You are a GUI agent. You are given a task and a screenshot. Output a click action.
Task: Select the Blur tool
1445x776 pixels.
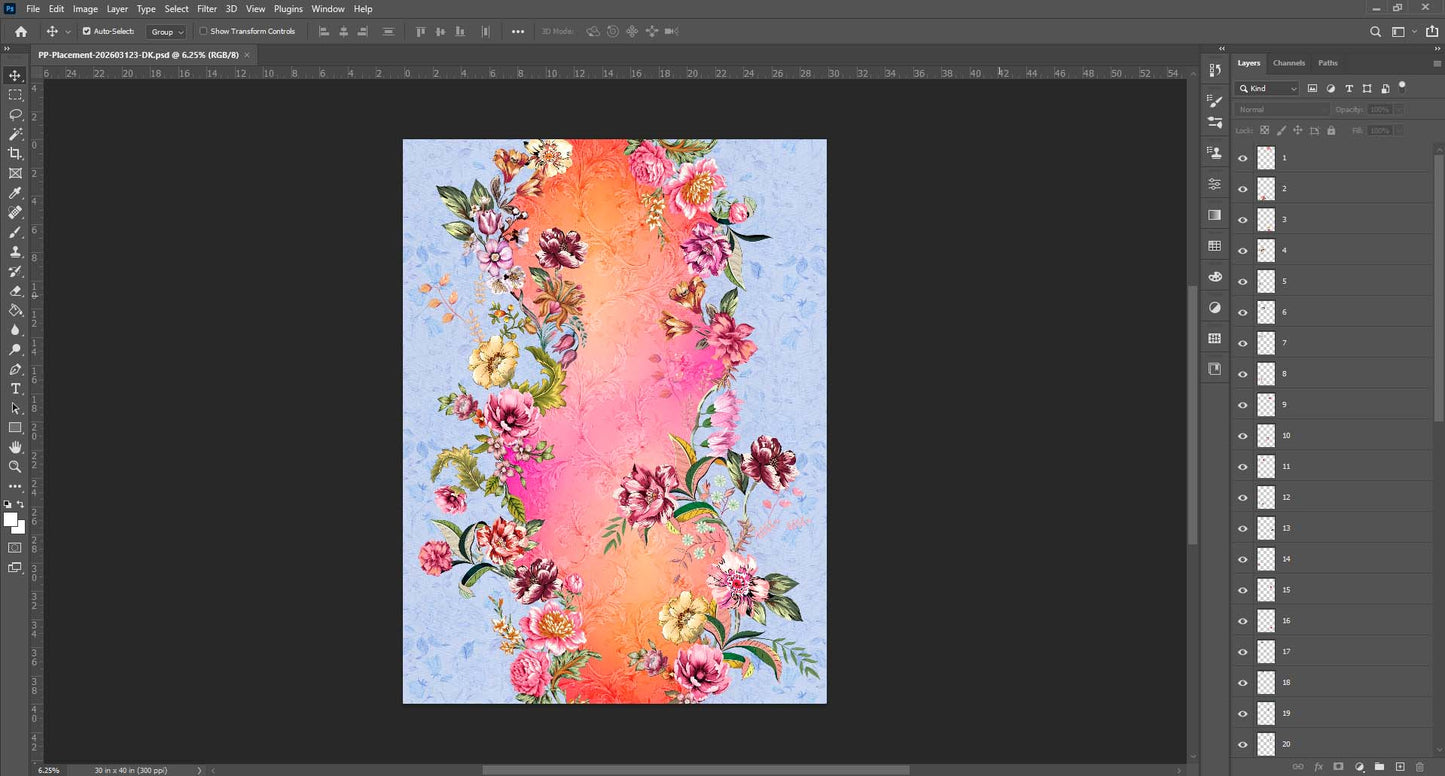click(x=15, y=330)
